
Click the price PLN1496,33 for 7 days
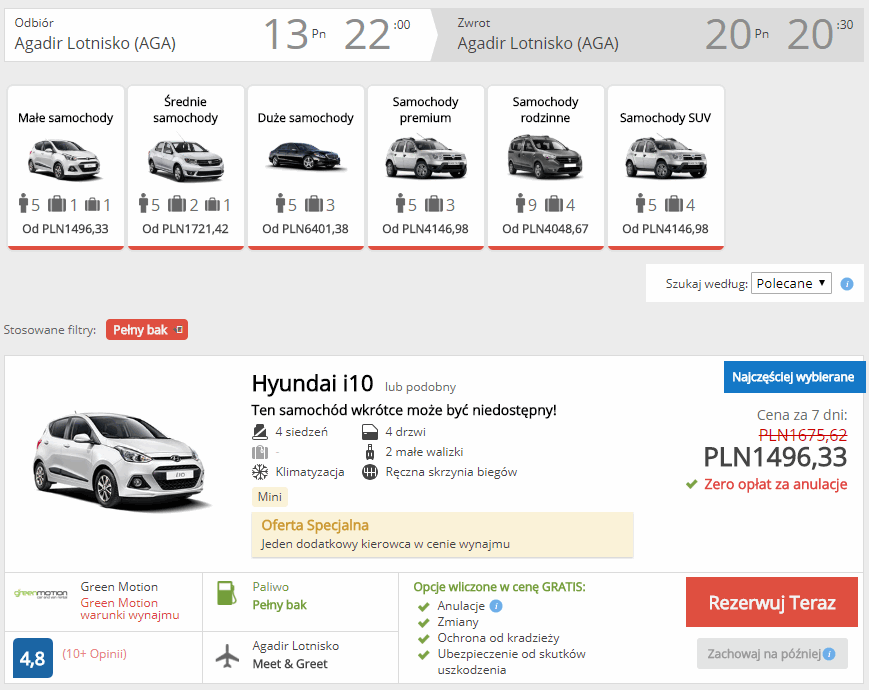point(775,457)
